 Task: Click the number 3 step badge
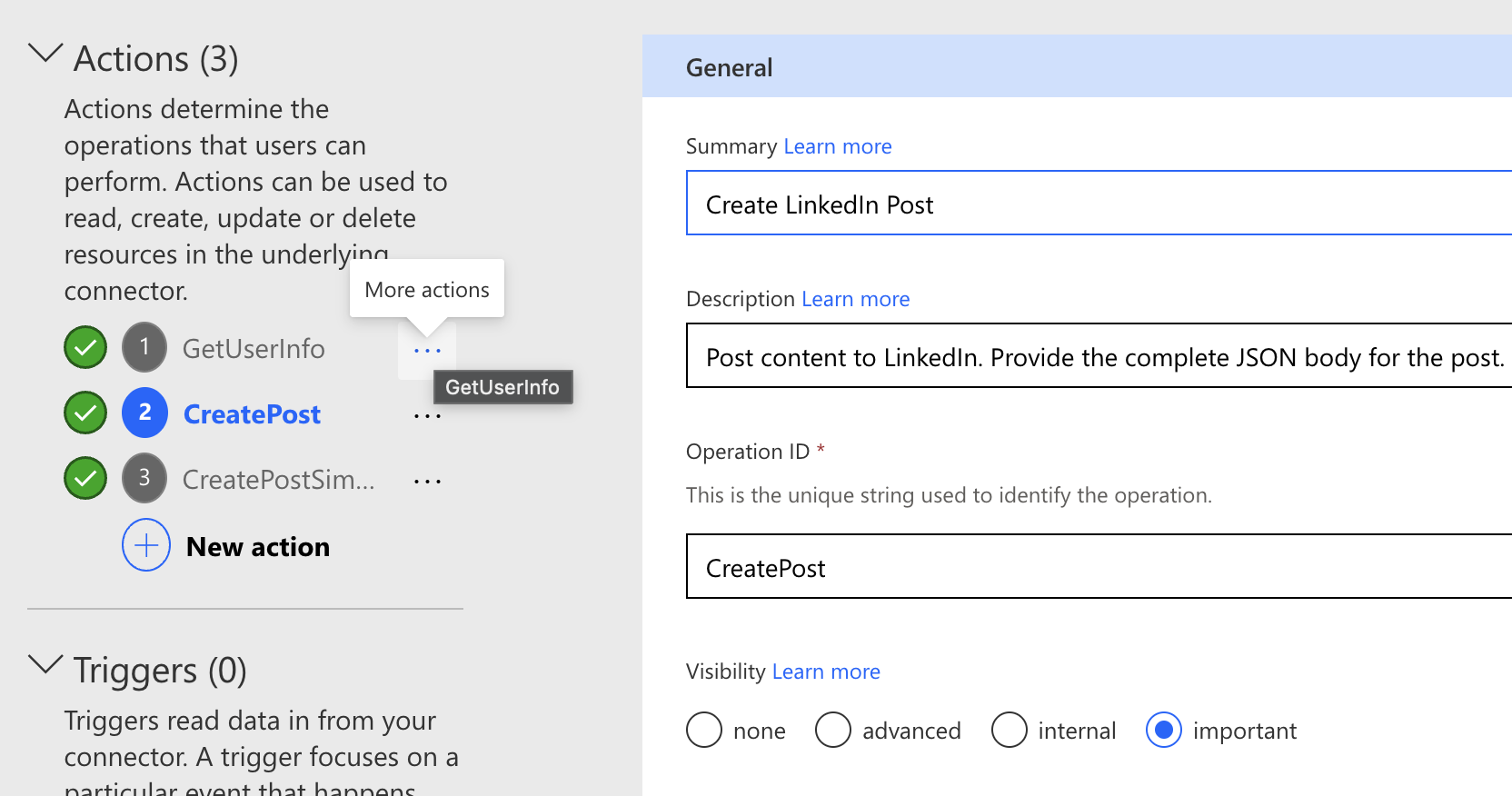click(144, 478)
